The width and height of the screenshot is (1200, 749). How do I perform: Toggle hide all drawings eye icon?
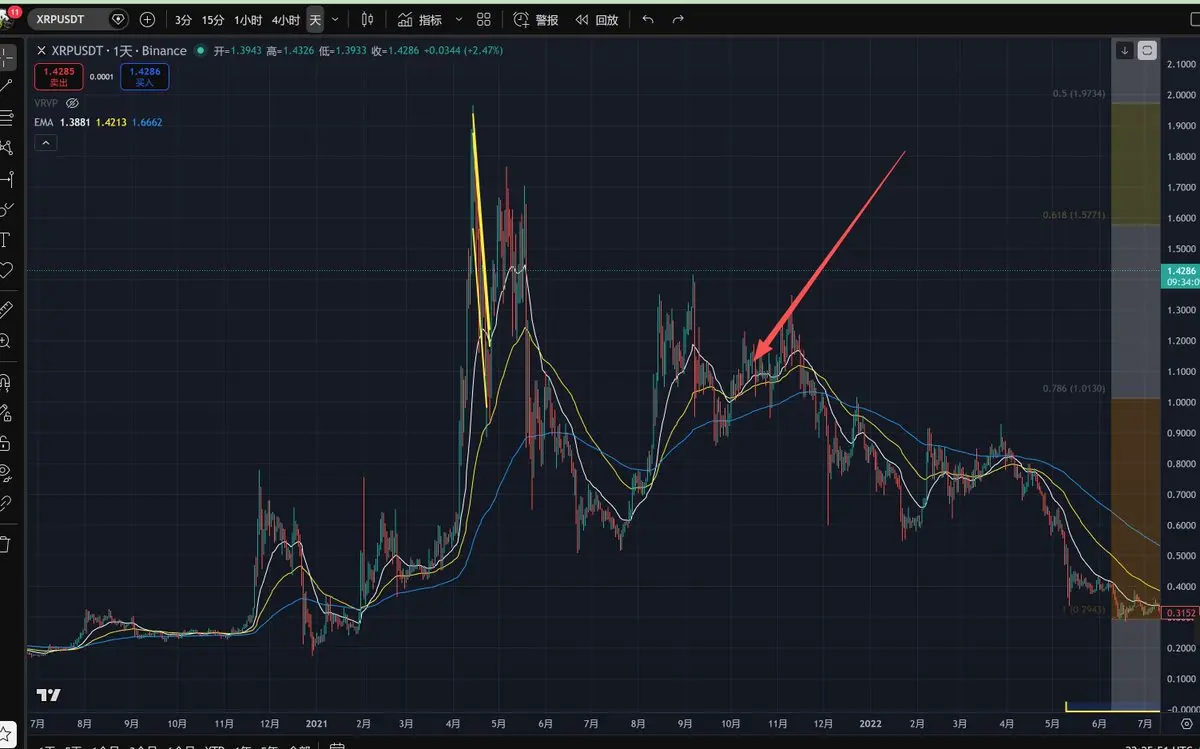(x=5, y=472)
